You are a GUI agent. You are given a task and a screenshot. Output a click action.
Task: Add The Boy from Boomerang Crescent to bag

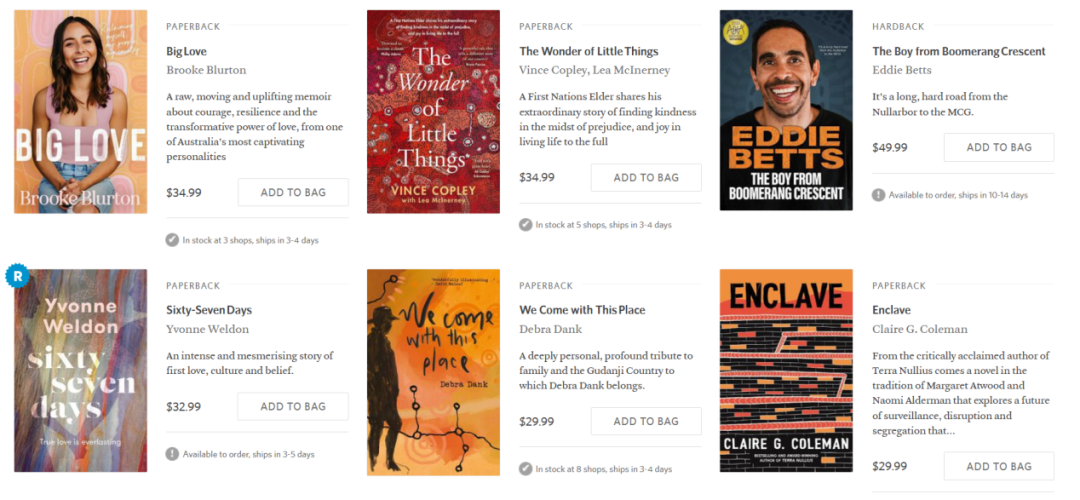tap(999, 147)
